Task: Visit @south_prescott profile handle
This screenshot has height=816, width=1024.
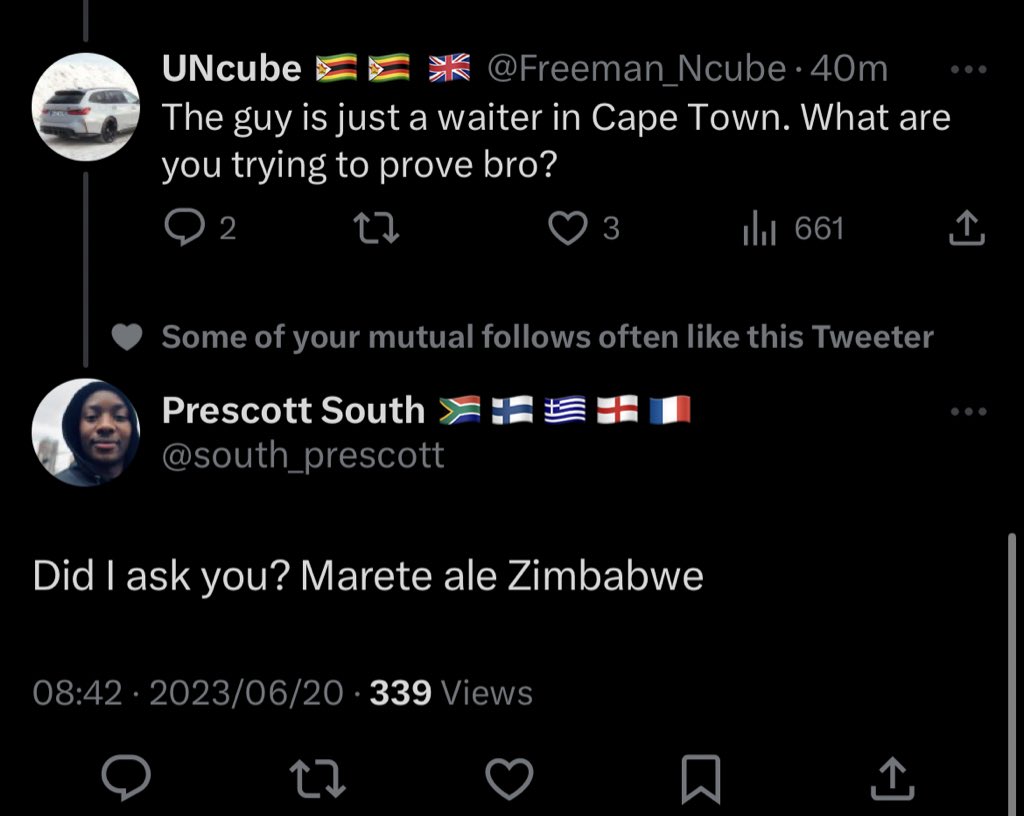Action: click(x=303, y=455)
